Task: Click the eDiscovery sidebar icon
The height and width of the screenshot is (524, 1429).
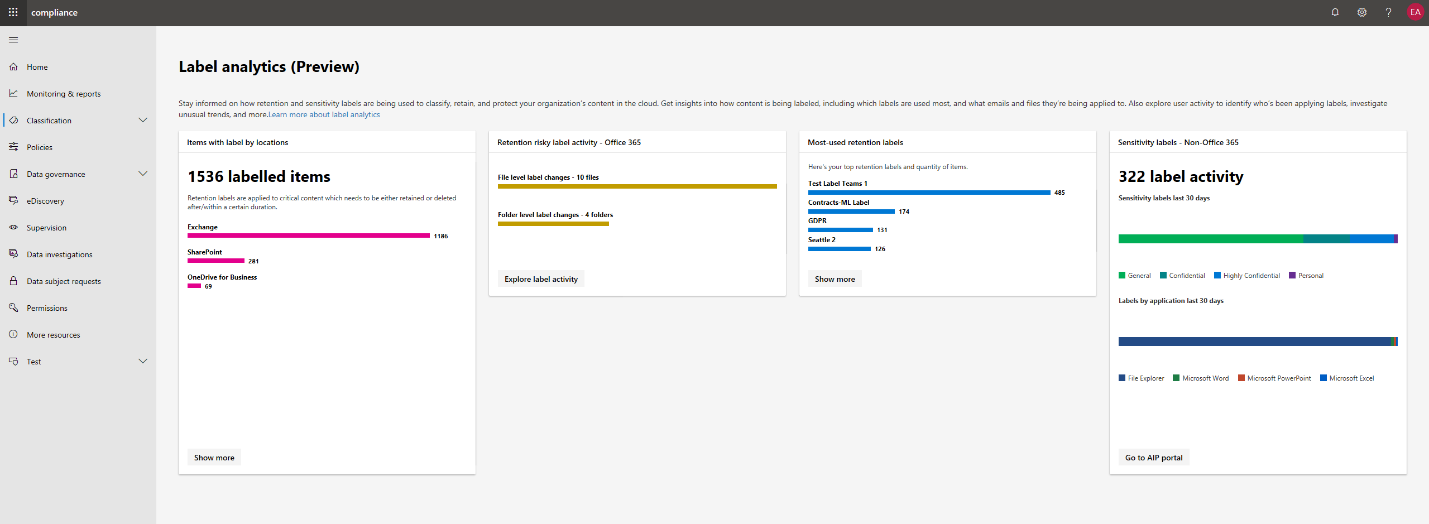Action: [14, 201]
